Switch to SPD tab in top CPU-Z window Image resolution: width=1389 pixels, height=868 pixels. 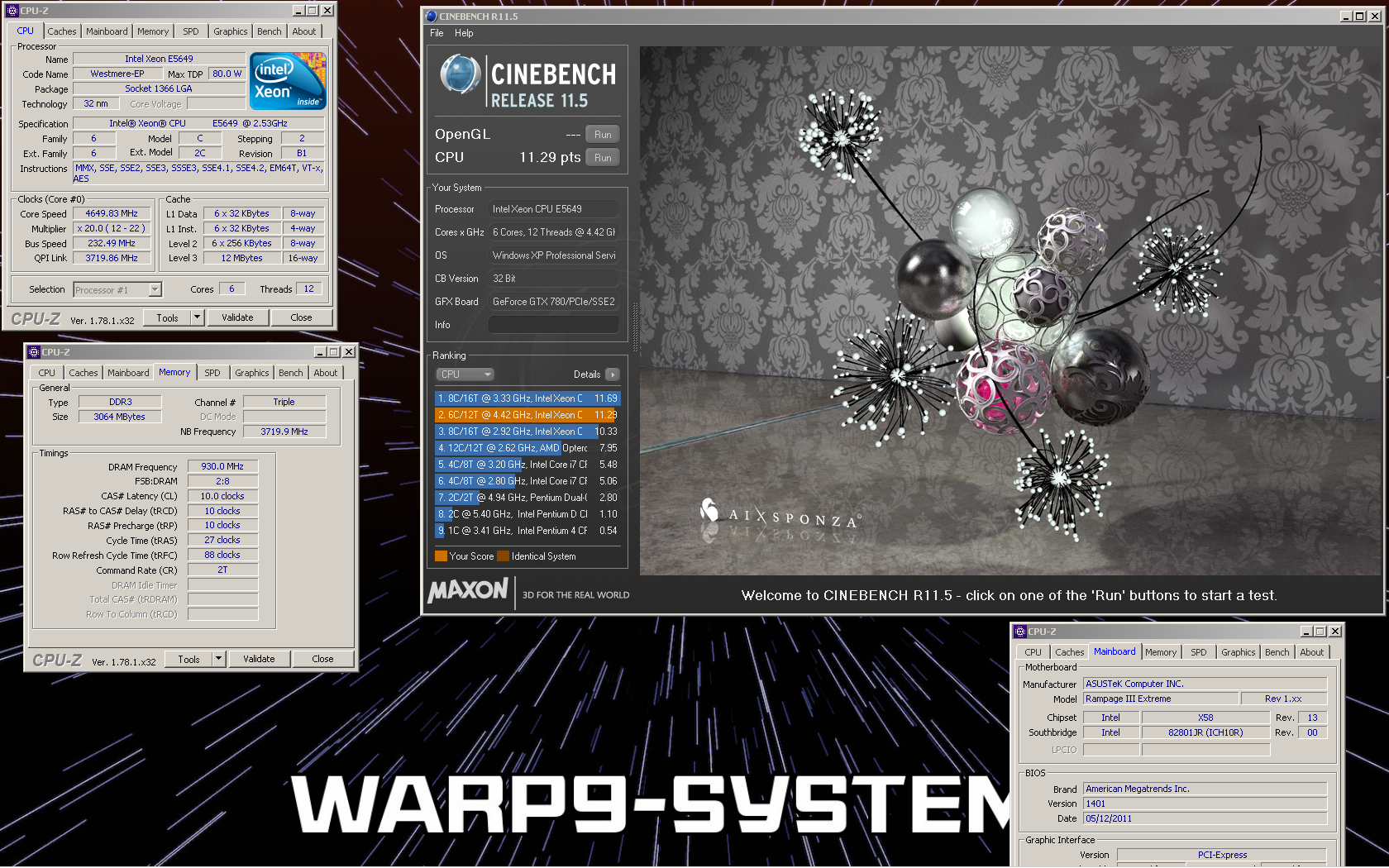click(191, 31)
